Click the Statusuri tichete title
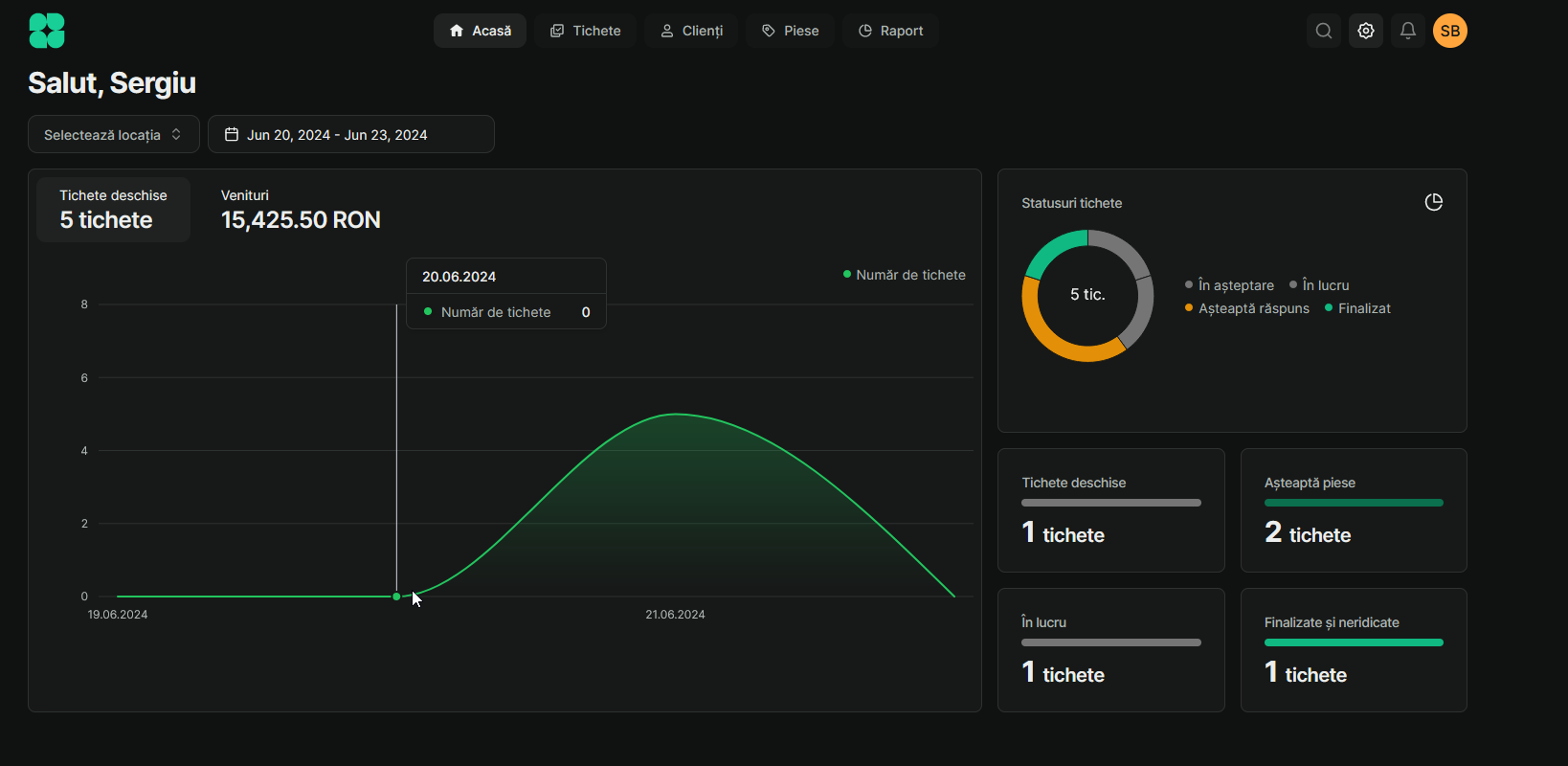 [1071, 203]
